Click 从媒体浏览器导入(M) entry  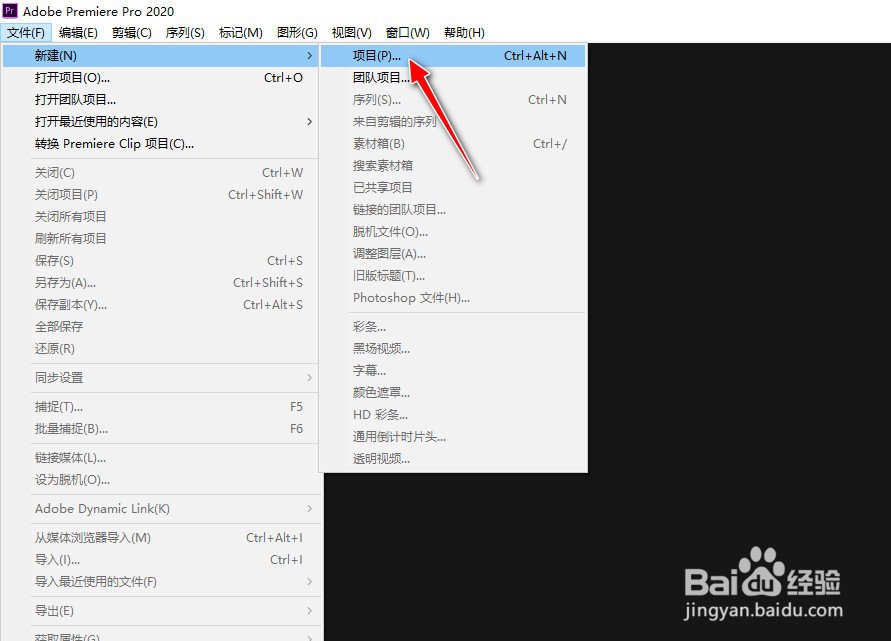coord(160,538)
